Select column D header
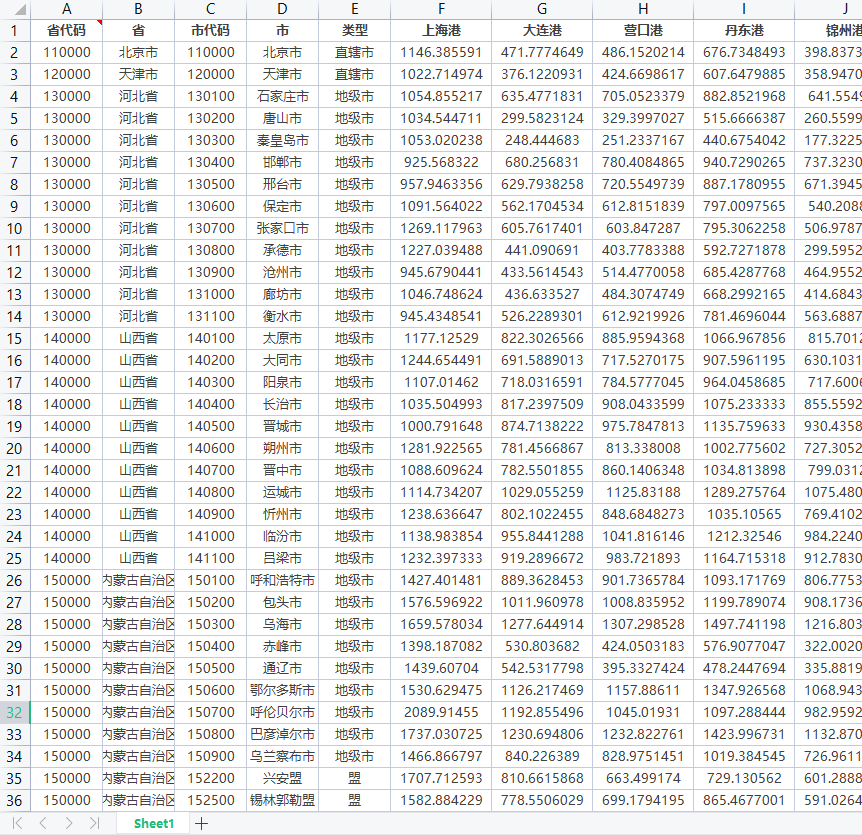862x835 pixels. 283,9
